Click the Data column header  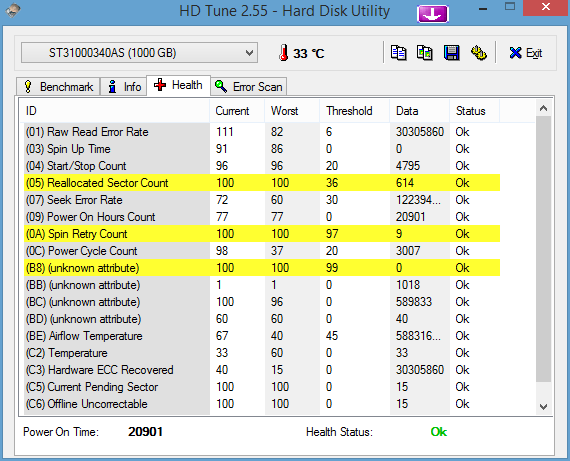[x=420, y=111]
